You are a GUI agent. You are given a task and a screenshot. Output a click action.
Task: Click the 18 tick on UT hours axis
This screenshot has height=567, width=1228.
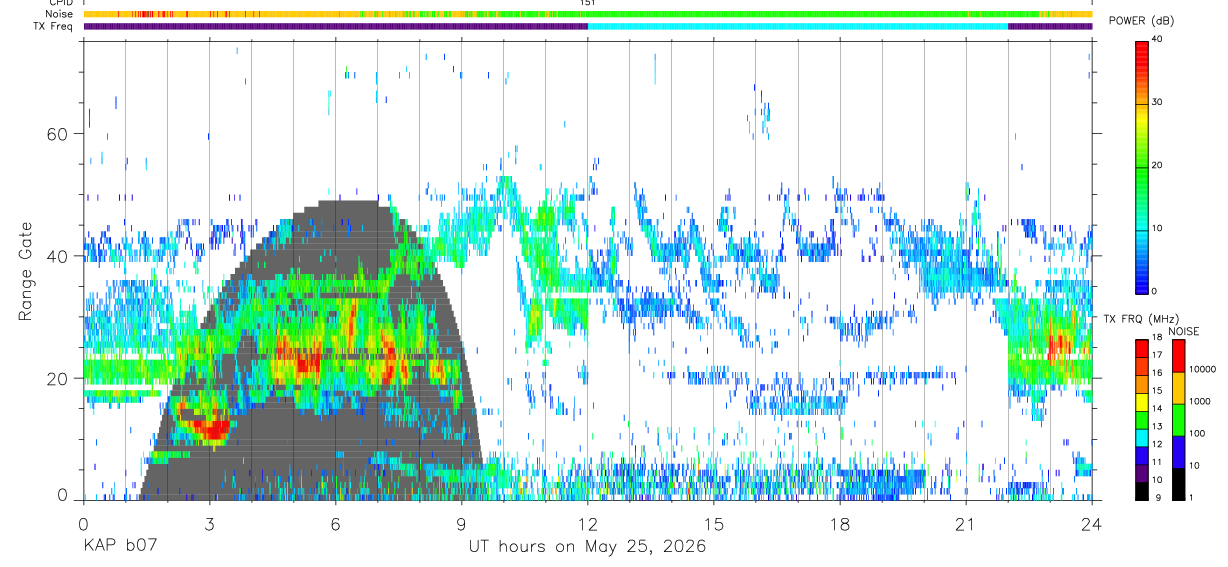pyautogui.click(x=840, y=525)
